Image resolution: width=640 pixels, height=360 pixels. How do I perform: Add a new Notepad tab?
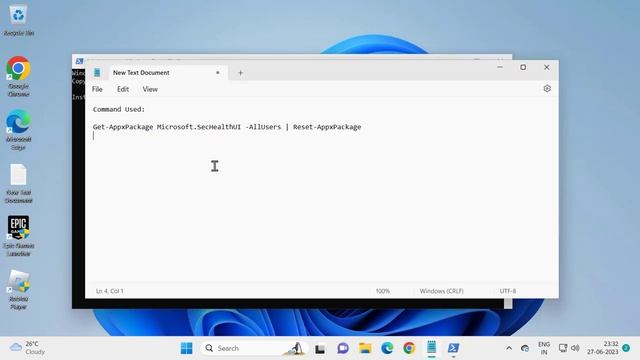coord(240,73)
